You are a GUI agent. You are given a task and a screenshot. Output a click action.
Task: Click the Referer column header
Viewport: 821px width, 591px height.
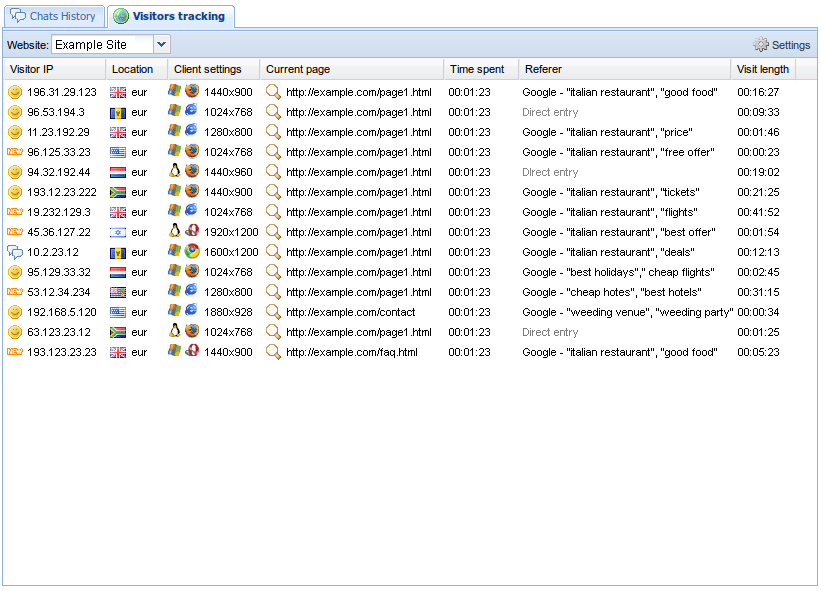624,69
